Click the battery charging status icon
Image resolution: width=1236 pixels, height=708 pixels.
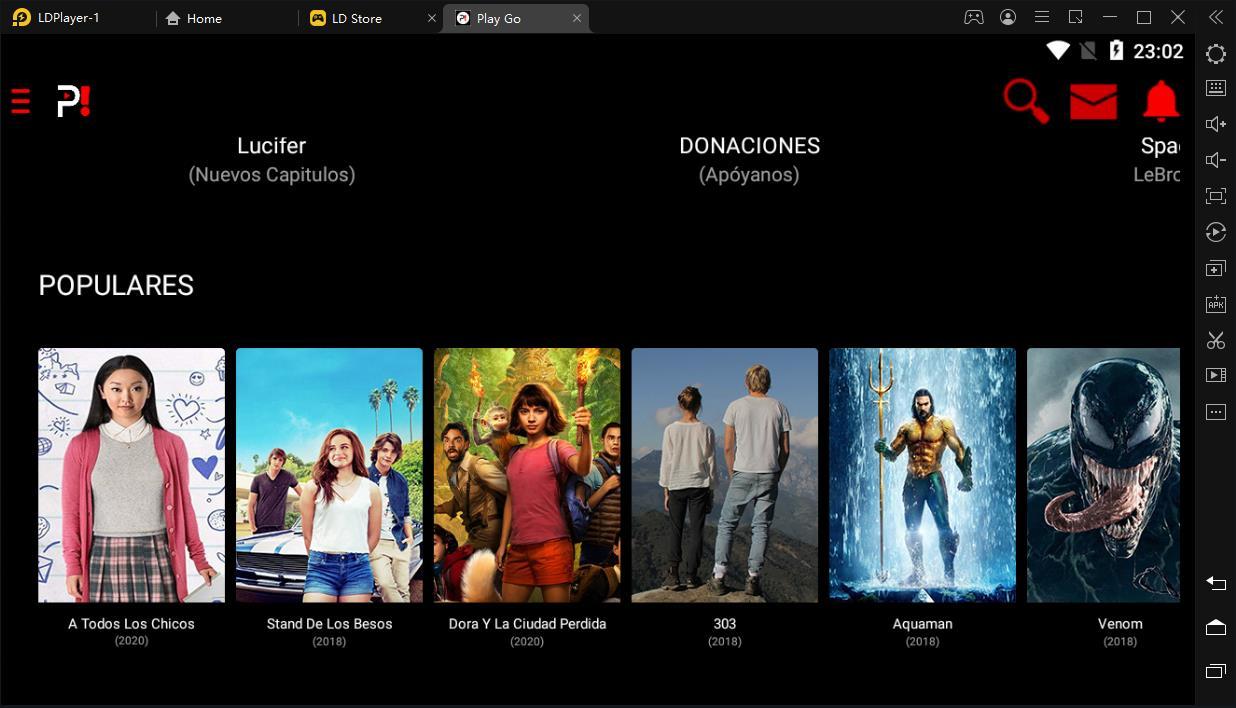tap(1116, 51)
